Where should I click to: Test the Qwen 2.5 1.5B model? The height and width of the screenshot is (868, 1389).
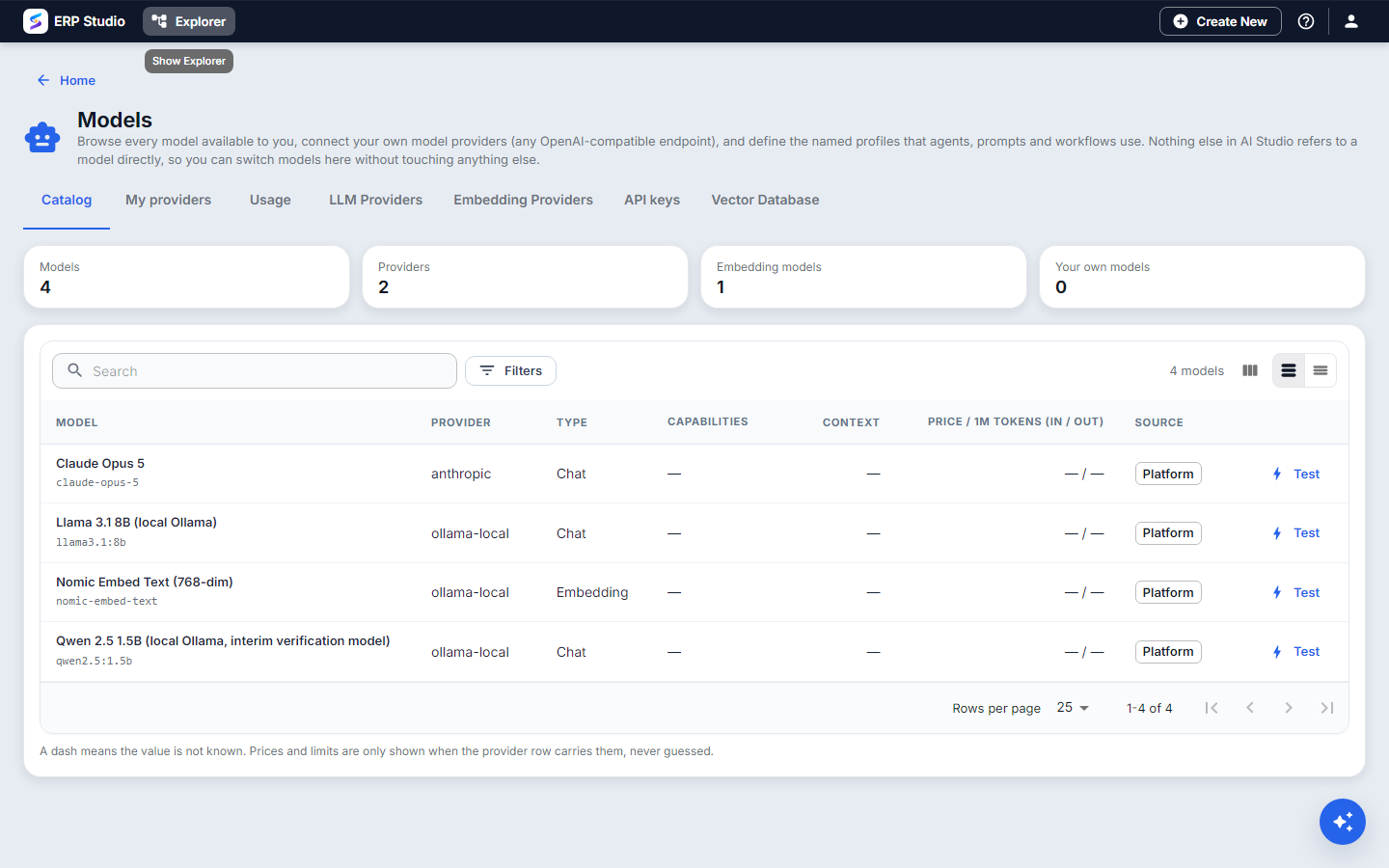(1295, 652)
